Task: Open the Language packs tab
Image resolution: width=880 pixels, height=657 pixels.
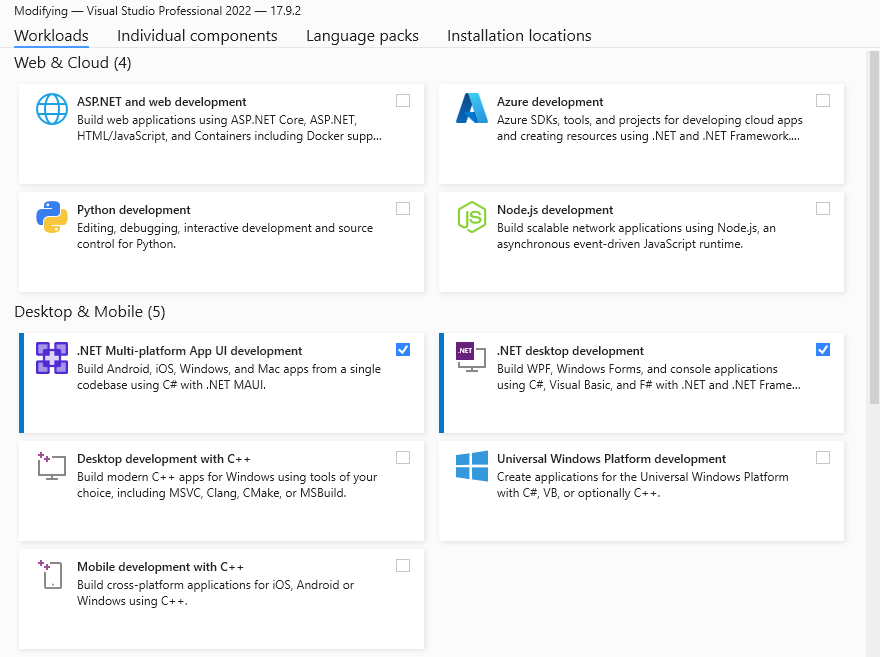Action: click(x=362, y=36)
